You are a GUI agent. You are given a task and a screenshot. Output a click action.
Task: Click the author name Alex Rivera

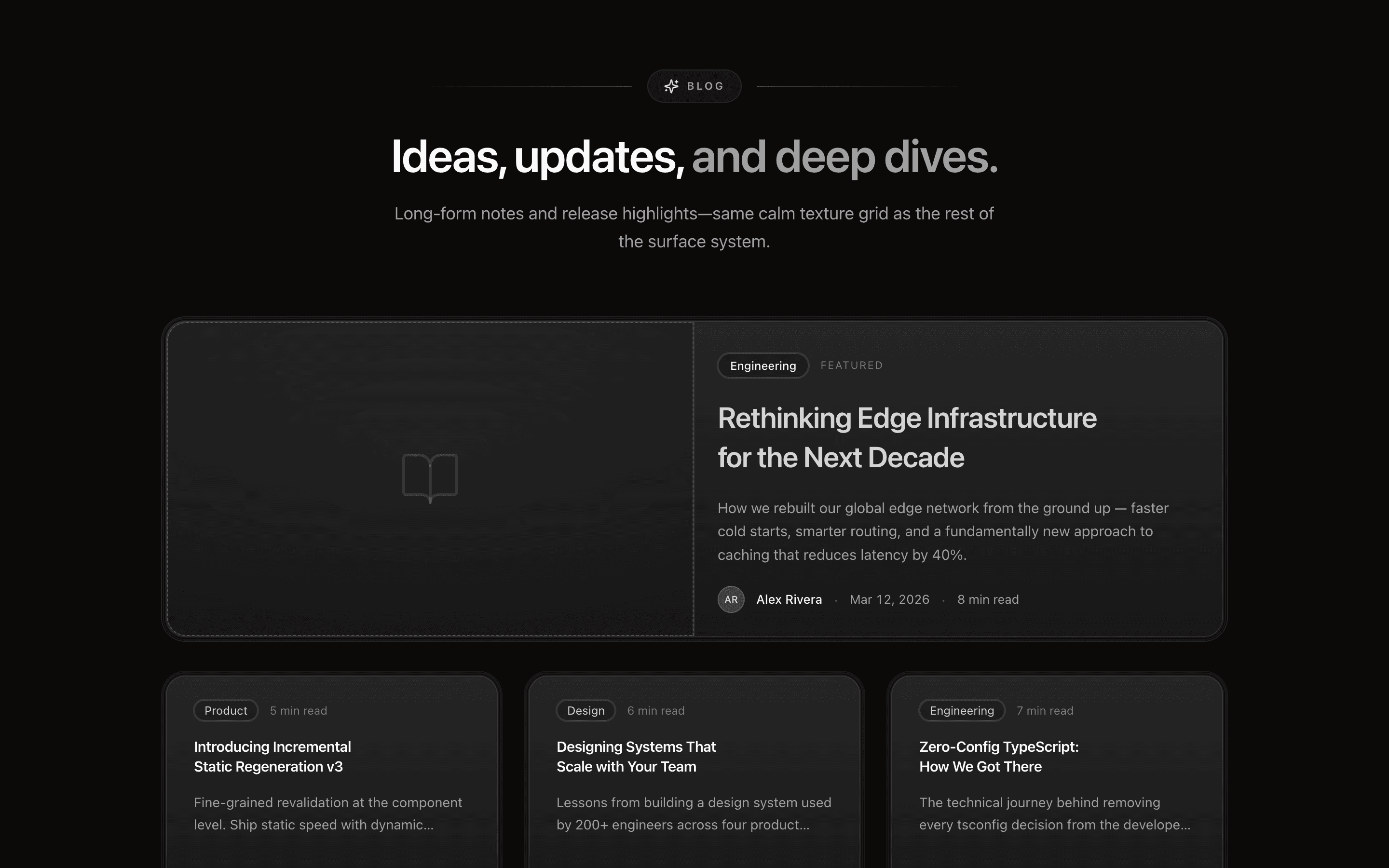click(789, 599)
